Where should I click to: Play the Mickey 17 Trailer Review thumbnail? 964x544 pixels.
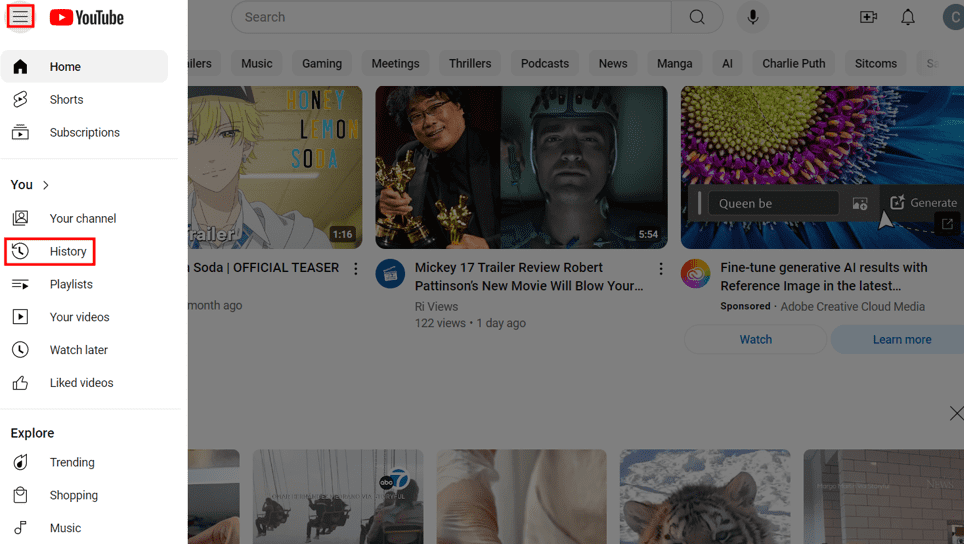coord(521,167)
